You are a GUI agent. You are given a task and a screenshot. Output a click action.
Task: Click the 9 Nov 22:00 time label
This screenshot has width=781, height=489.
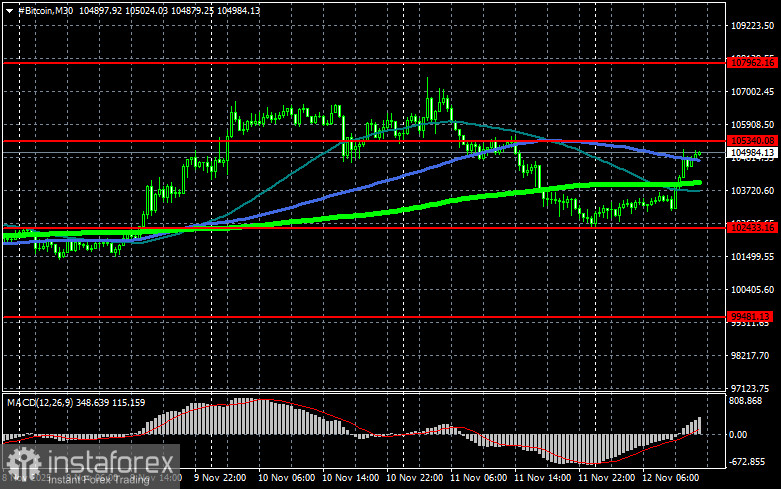pos(220,478)
